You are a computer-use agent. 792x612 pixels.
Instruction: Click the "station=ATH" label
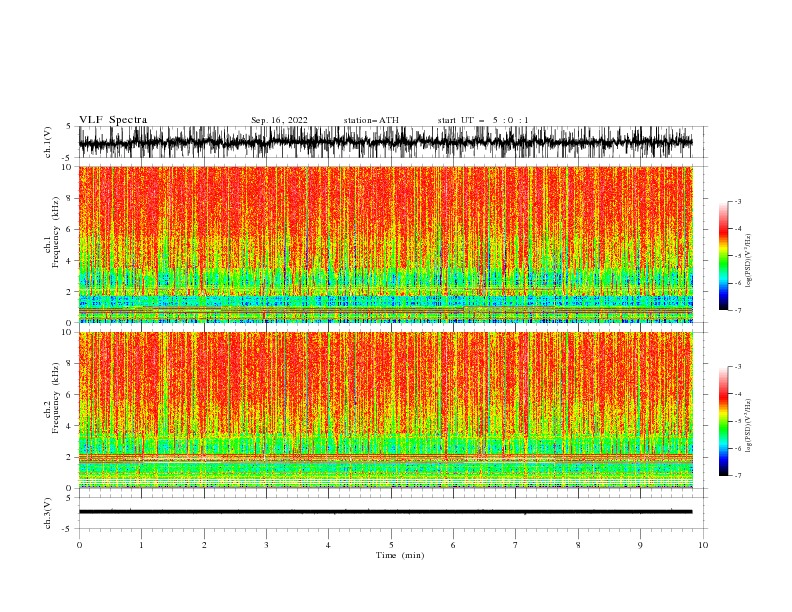coord(371,120)
